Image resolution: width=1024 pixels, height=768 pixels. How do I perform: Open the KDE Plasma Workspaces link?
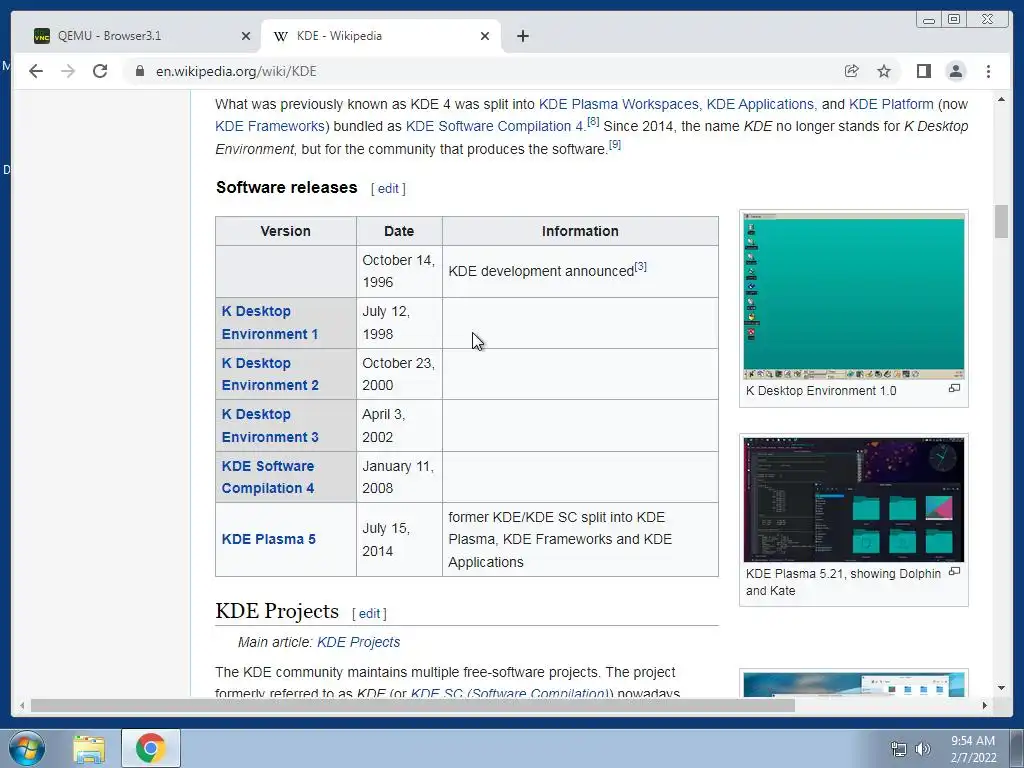point(618,104)
